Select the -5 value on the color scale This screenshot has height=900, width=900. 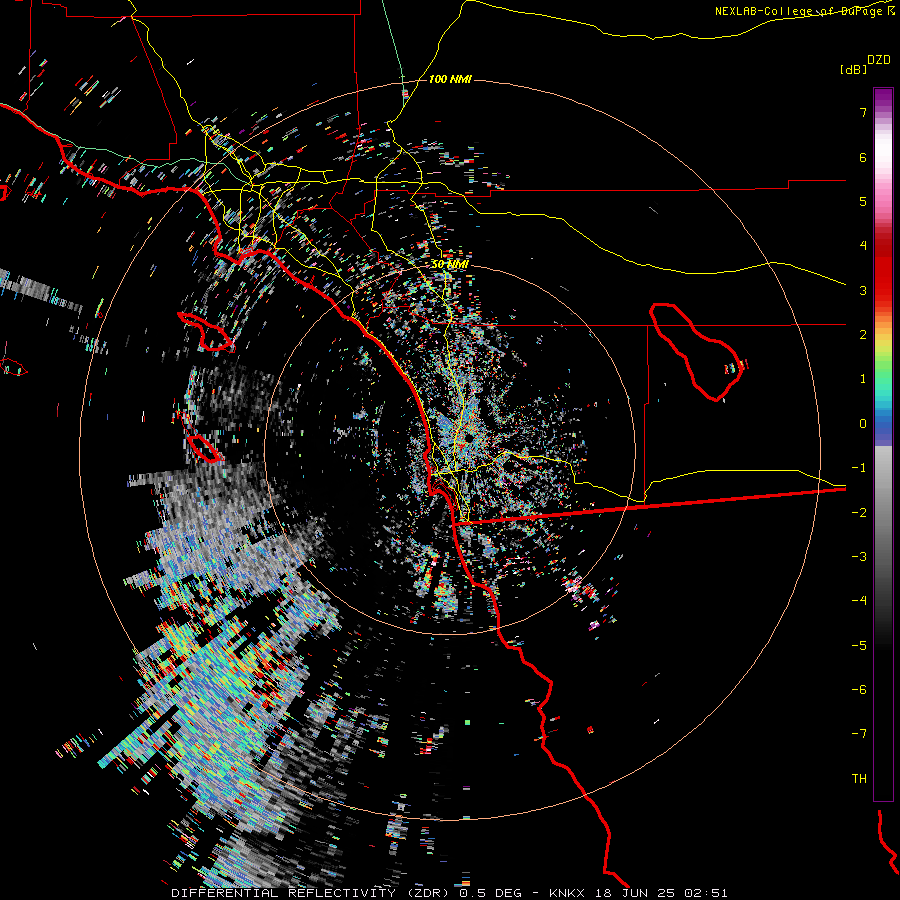[859, 645]
